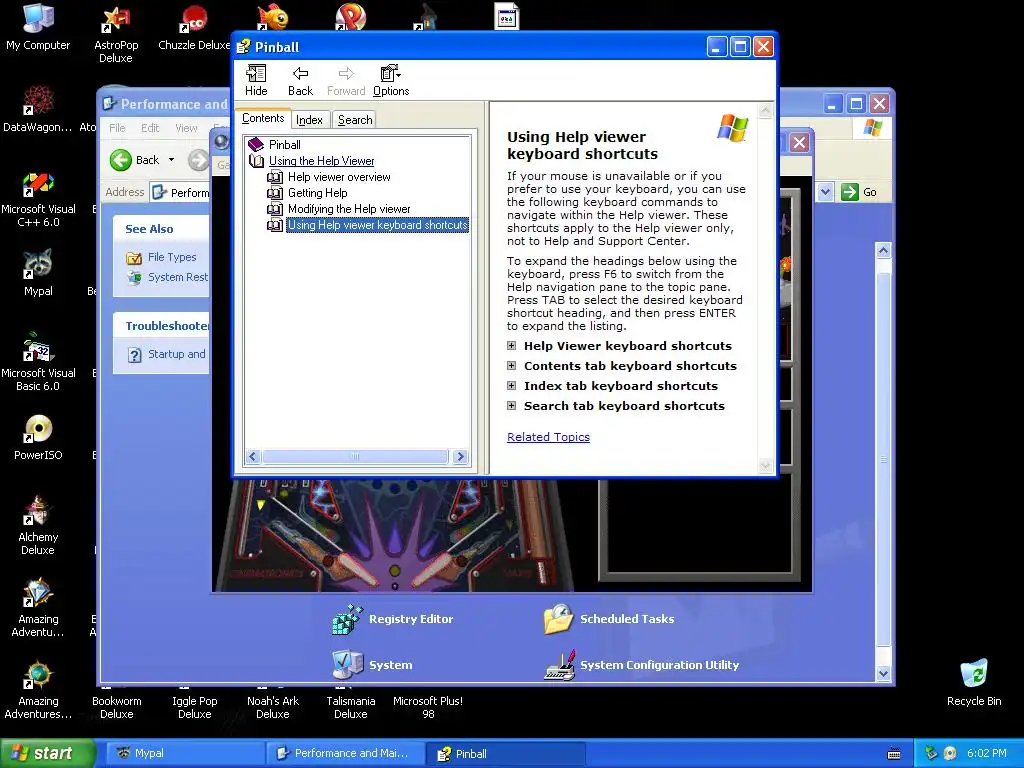
Task: Open the Back history dropdown arrow
Action: [x=172, y=160]
